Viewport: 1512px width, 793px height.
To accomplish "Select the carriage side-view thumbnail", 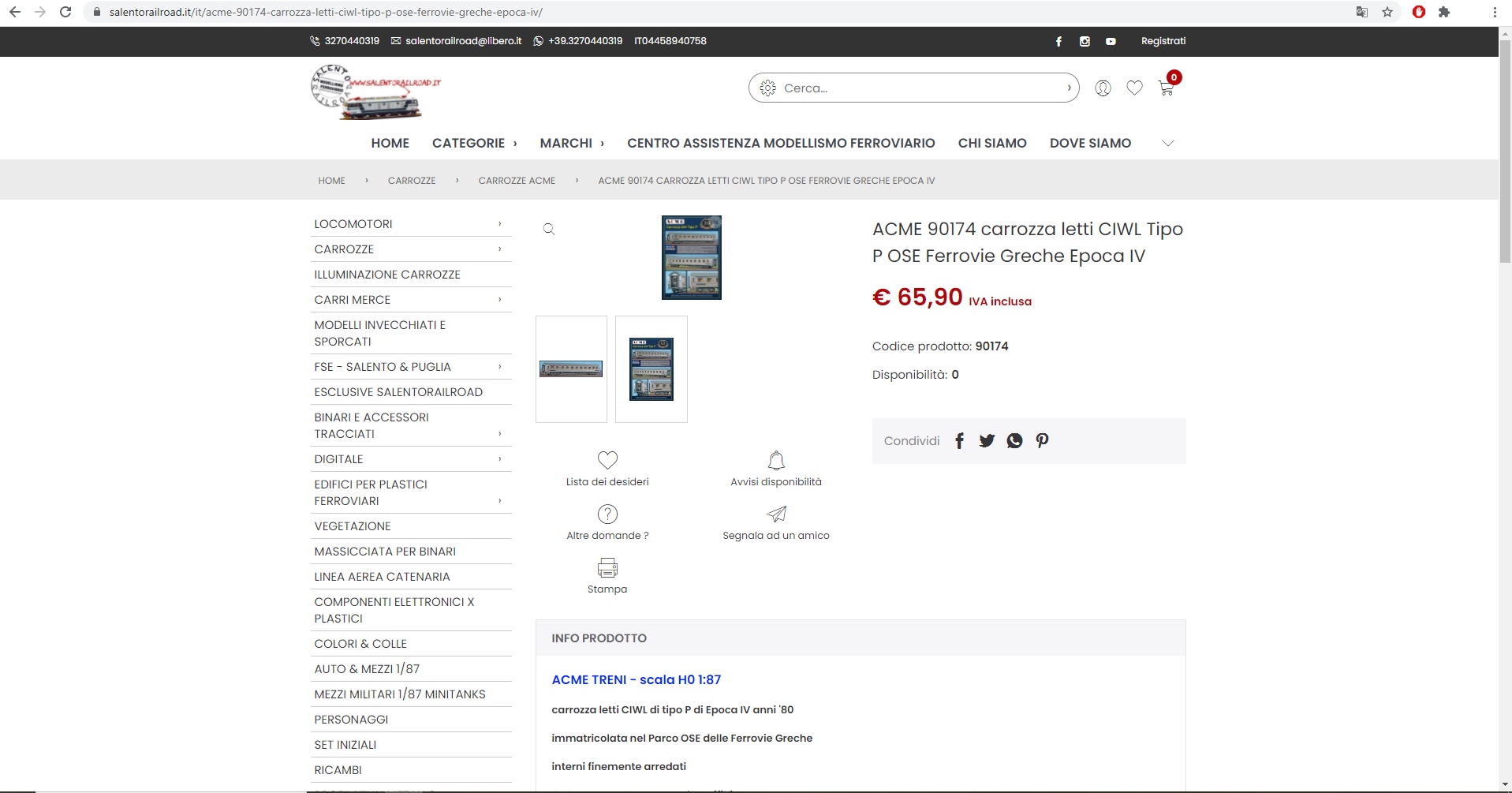I will coord(571,369).
